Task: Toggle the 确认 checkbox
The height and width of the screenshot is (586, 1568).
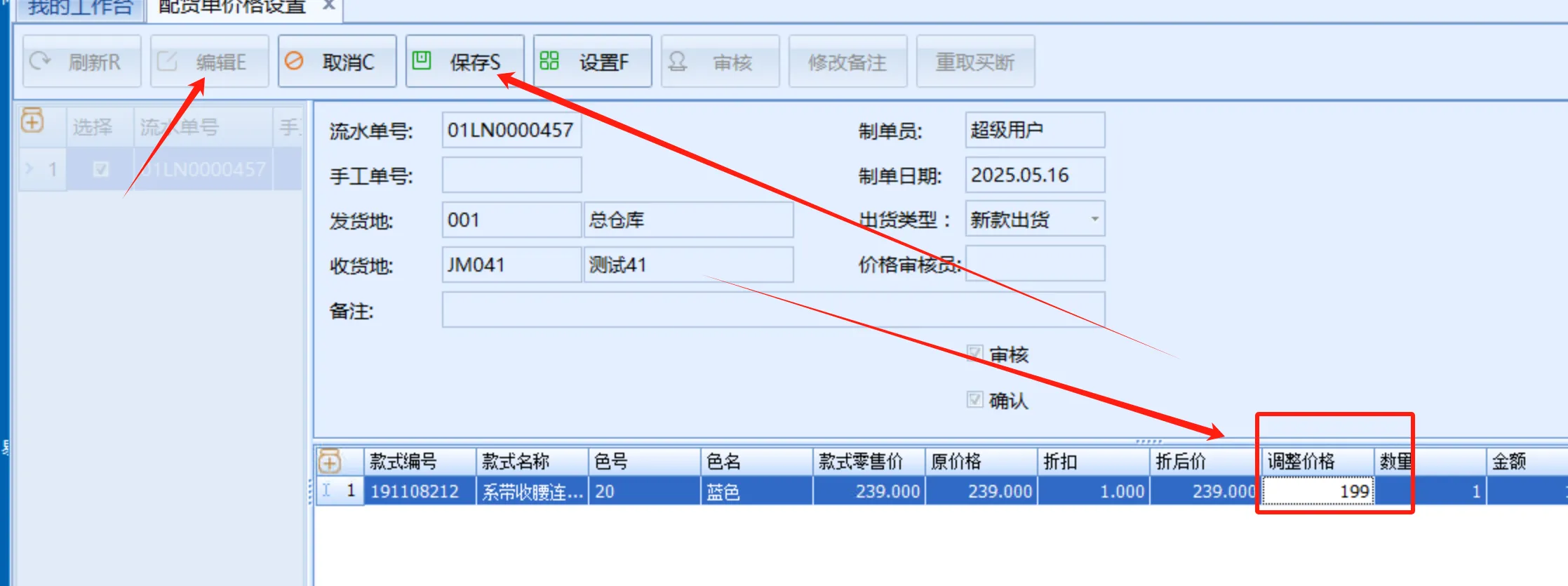Action: (974, 399)
